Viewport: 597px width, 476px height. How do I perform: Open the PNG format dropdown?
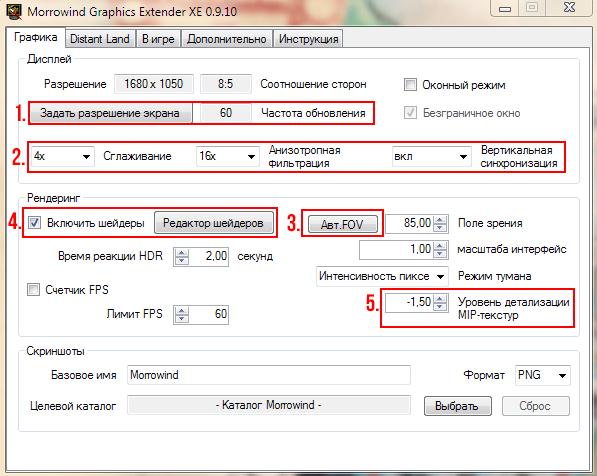click(542, 375)
